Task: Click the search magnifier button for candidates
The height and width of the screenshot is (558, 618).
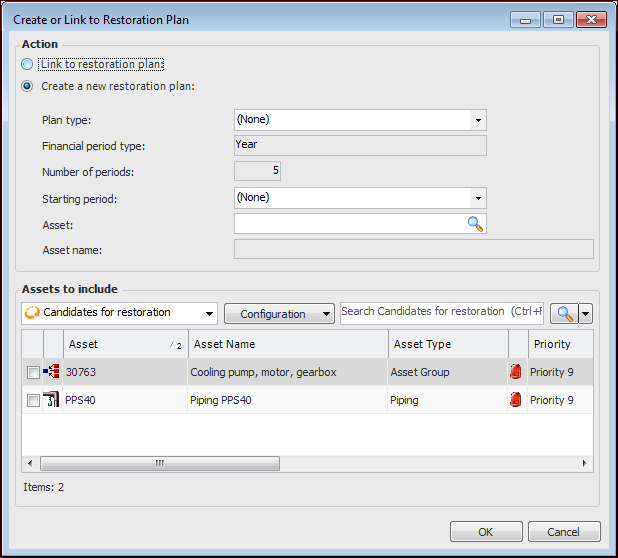Action: [x=565, y=313]
